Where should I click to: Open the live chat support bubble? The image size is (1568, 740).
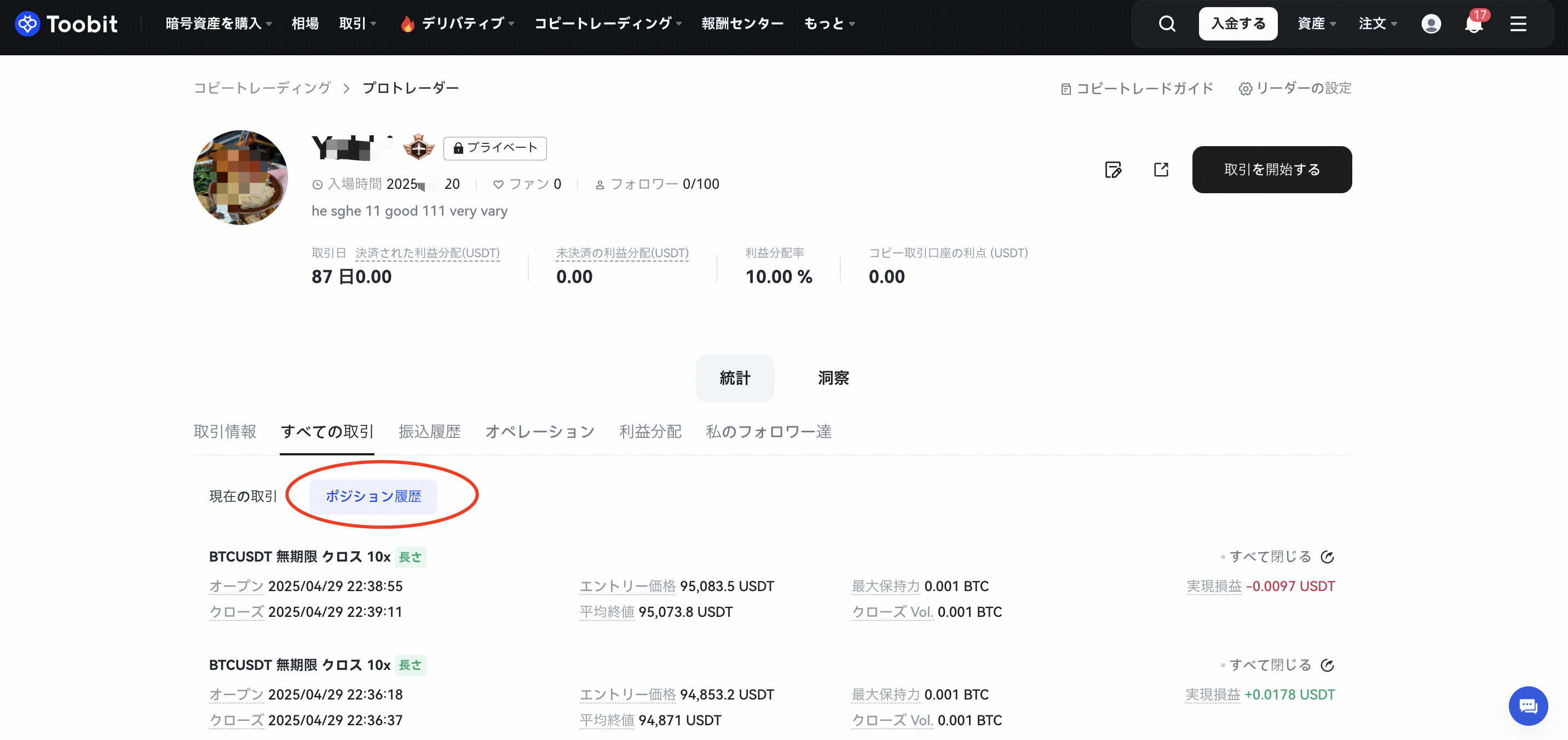(1528, 706)
